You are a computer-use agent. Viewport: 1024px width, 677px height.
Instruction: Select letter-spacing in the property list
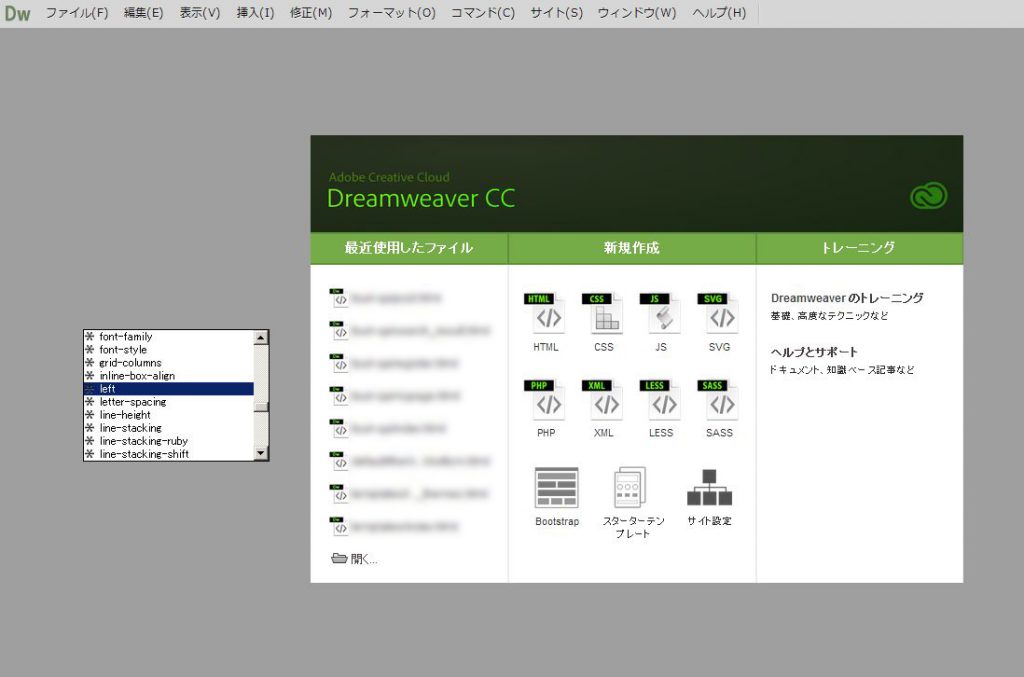coord(168,402)
